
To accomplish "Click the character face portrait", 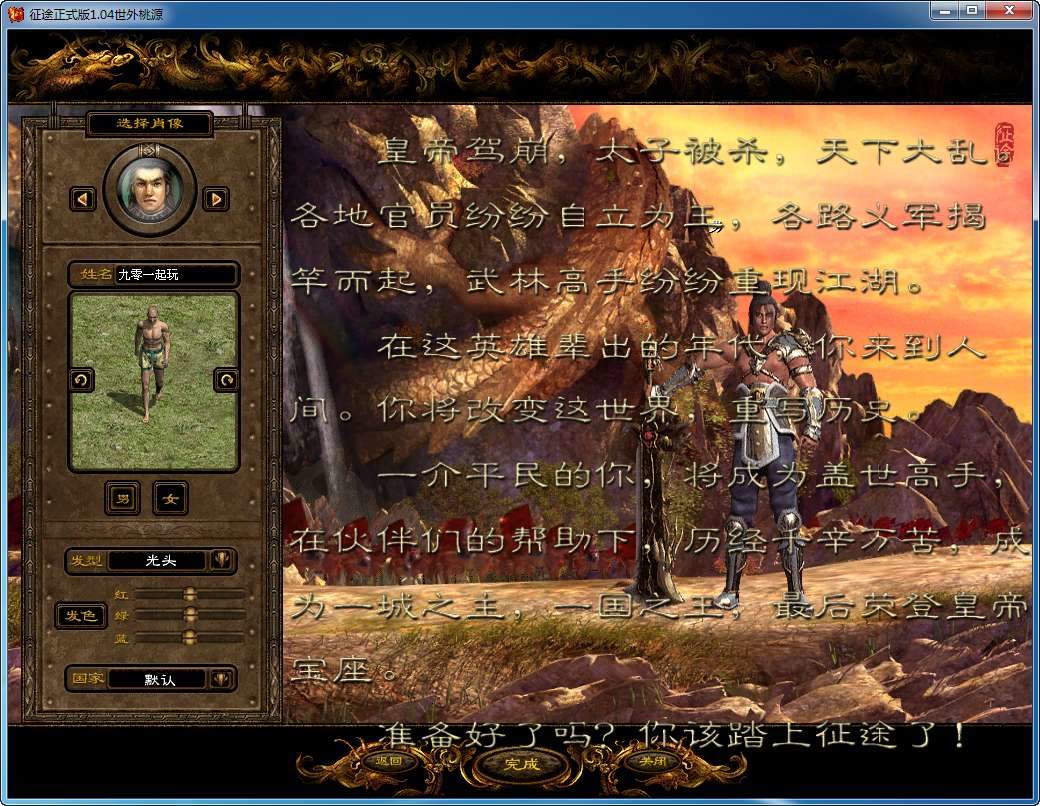I will [x=149, y=190].
